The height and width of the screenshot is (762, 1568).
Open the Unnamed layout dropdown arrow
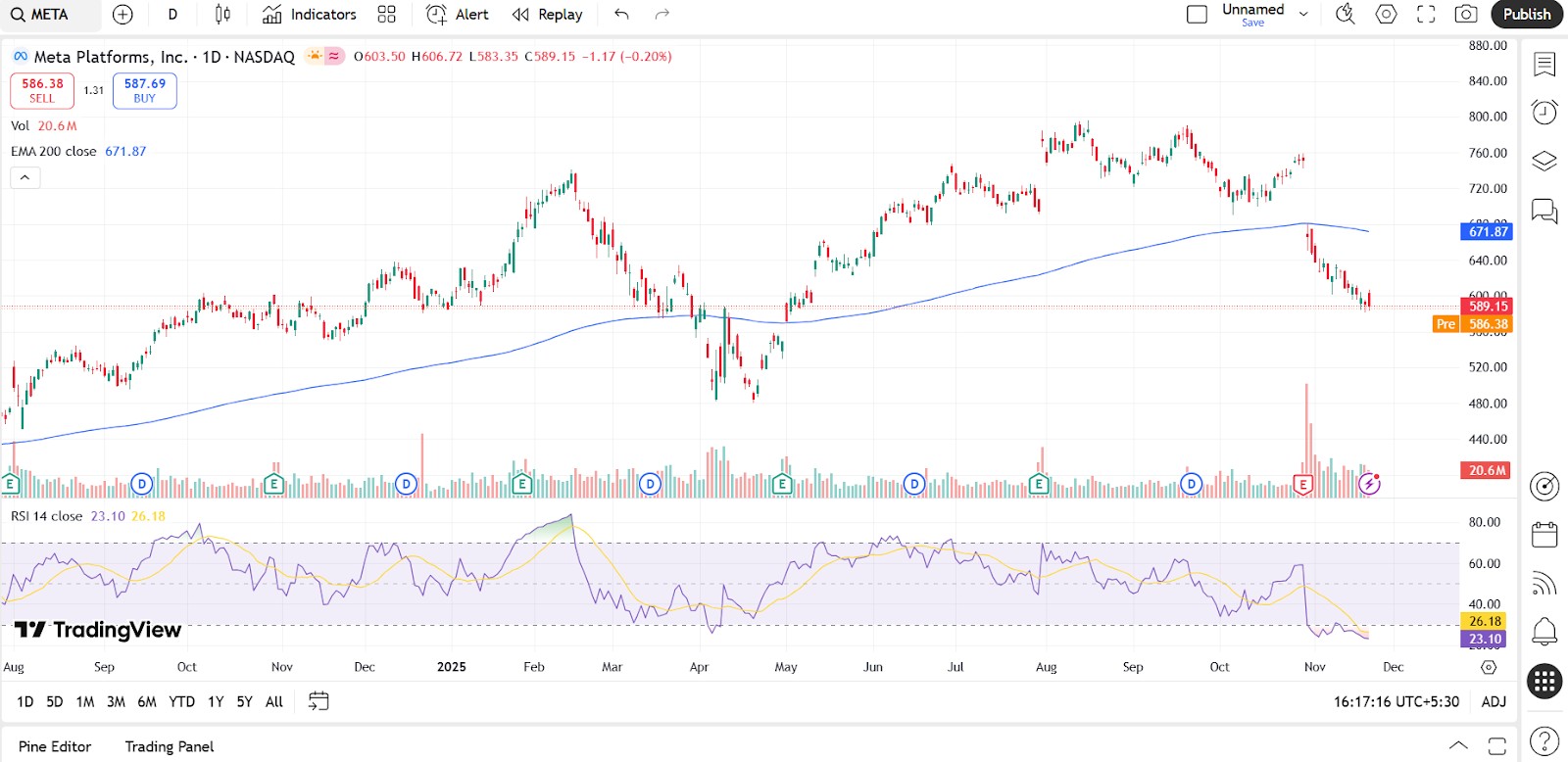[1303, 14]
